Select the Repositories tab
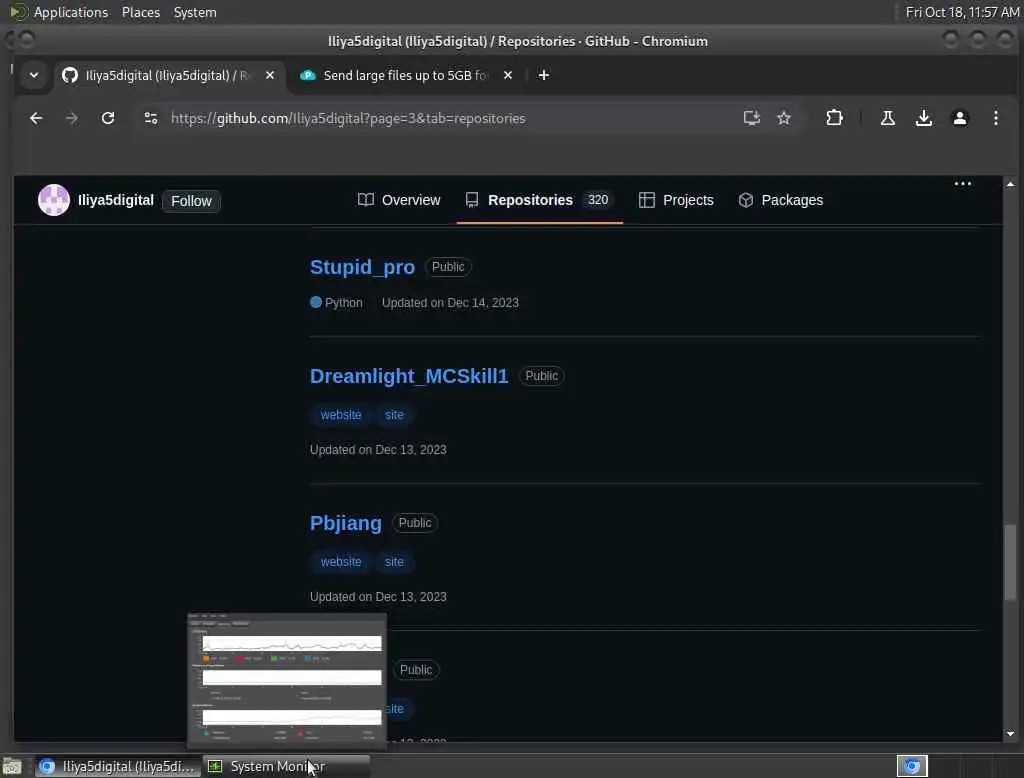1024x778 pixels. pos(539,200)
